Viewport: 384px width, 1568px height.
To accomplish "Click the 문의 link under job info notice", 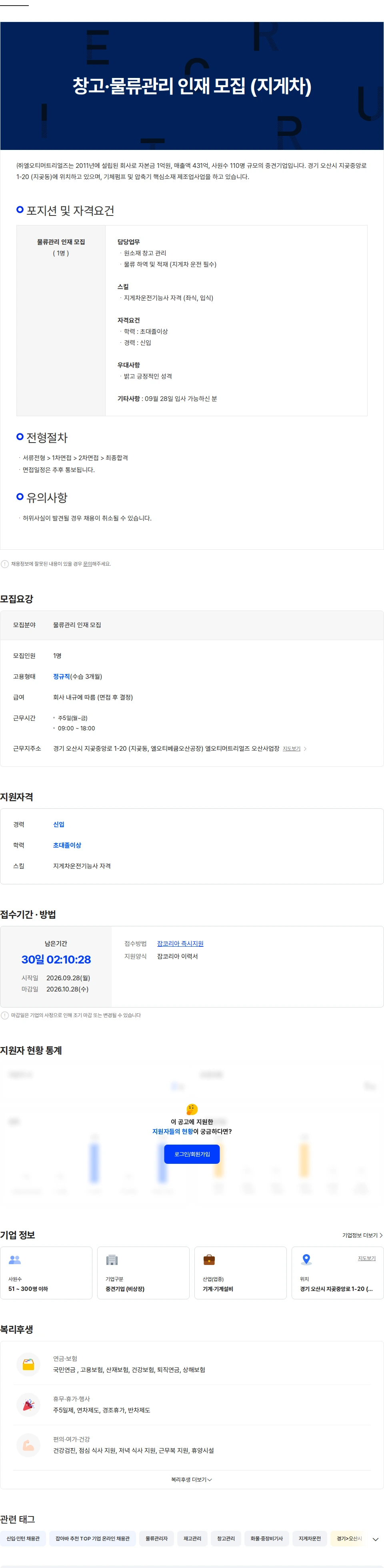I will (88, 564).
